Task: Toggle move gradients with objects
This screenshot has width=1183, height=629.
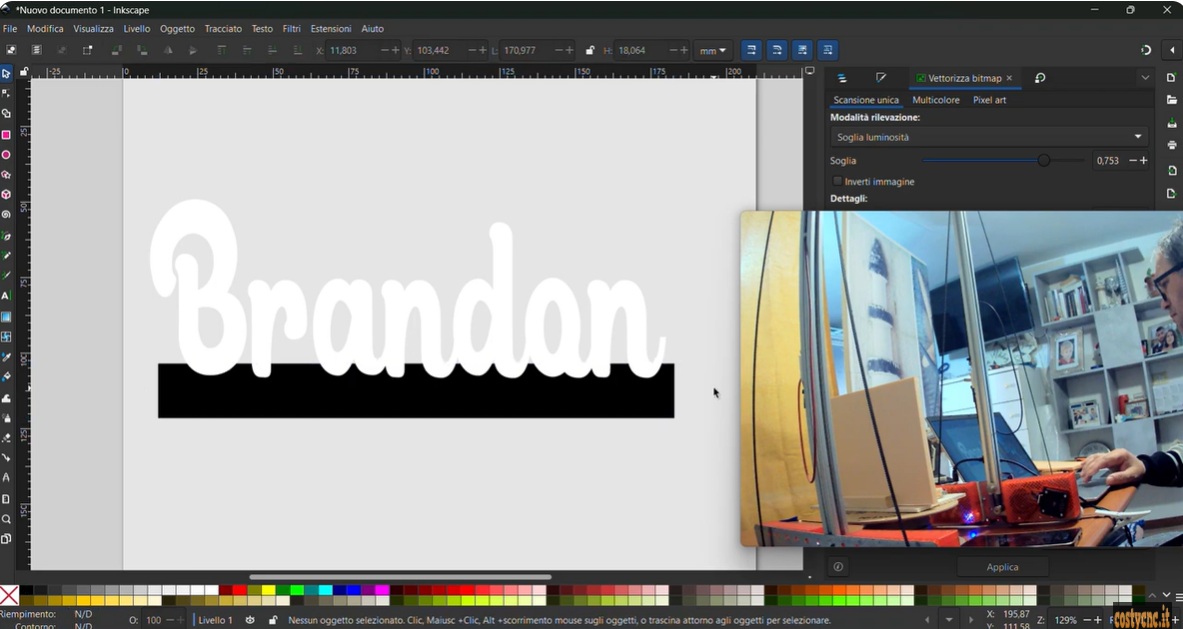Action: (802, 50)
